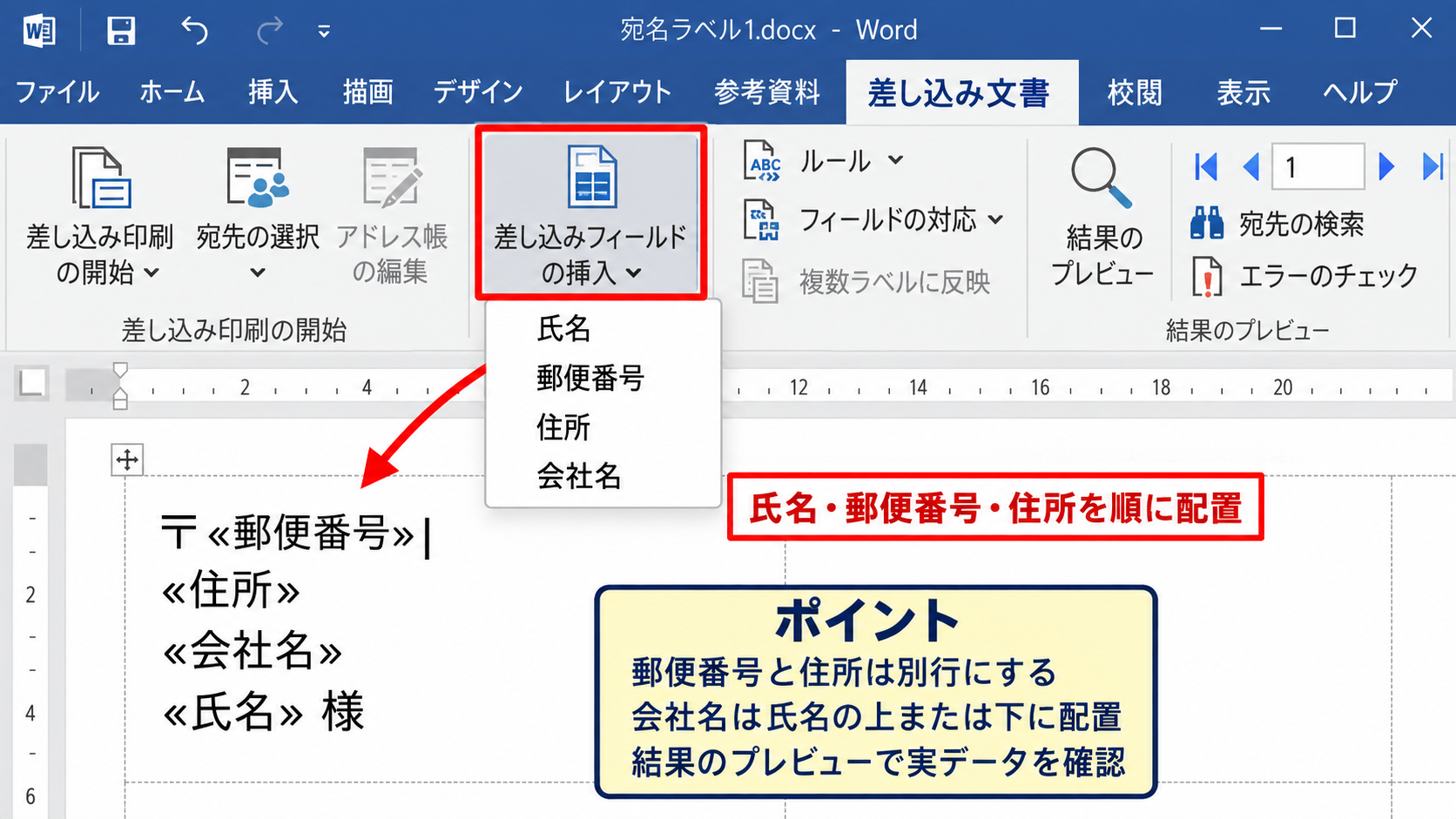1456x819 pixels.
Task: Click the table move handle icon
Action: tap(127, 460)
